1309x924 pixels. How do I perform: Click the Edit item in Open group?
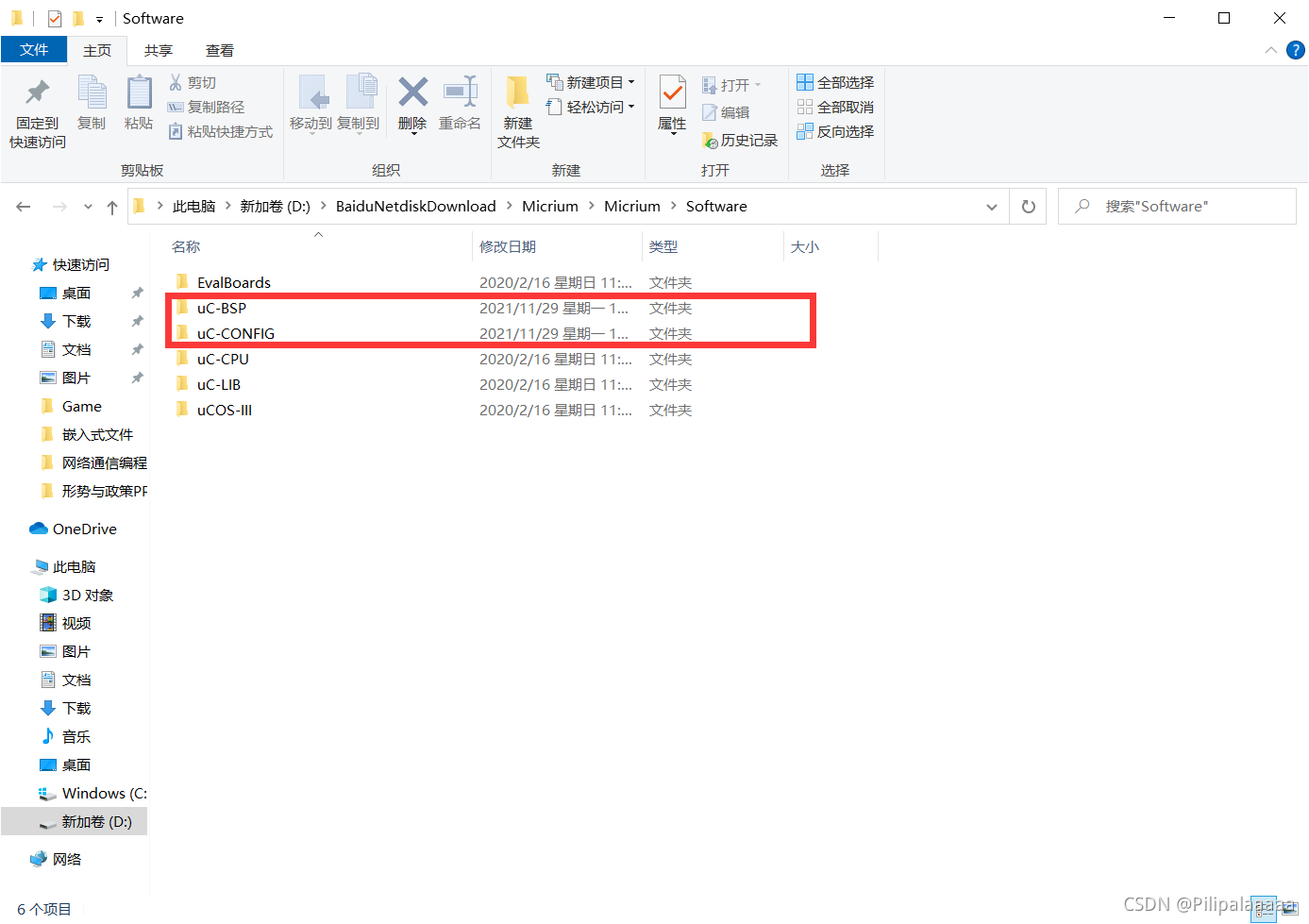(x=726, y=112)
